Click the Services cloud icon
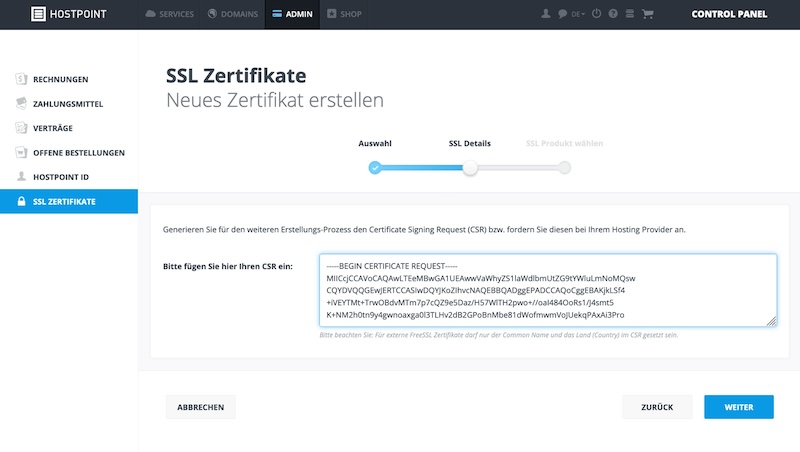Image resolution: width=800 pixels, height=452 pixels. click(x=151, y=14)
